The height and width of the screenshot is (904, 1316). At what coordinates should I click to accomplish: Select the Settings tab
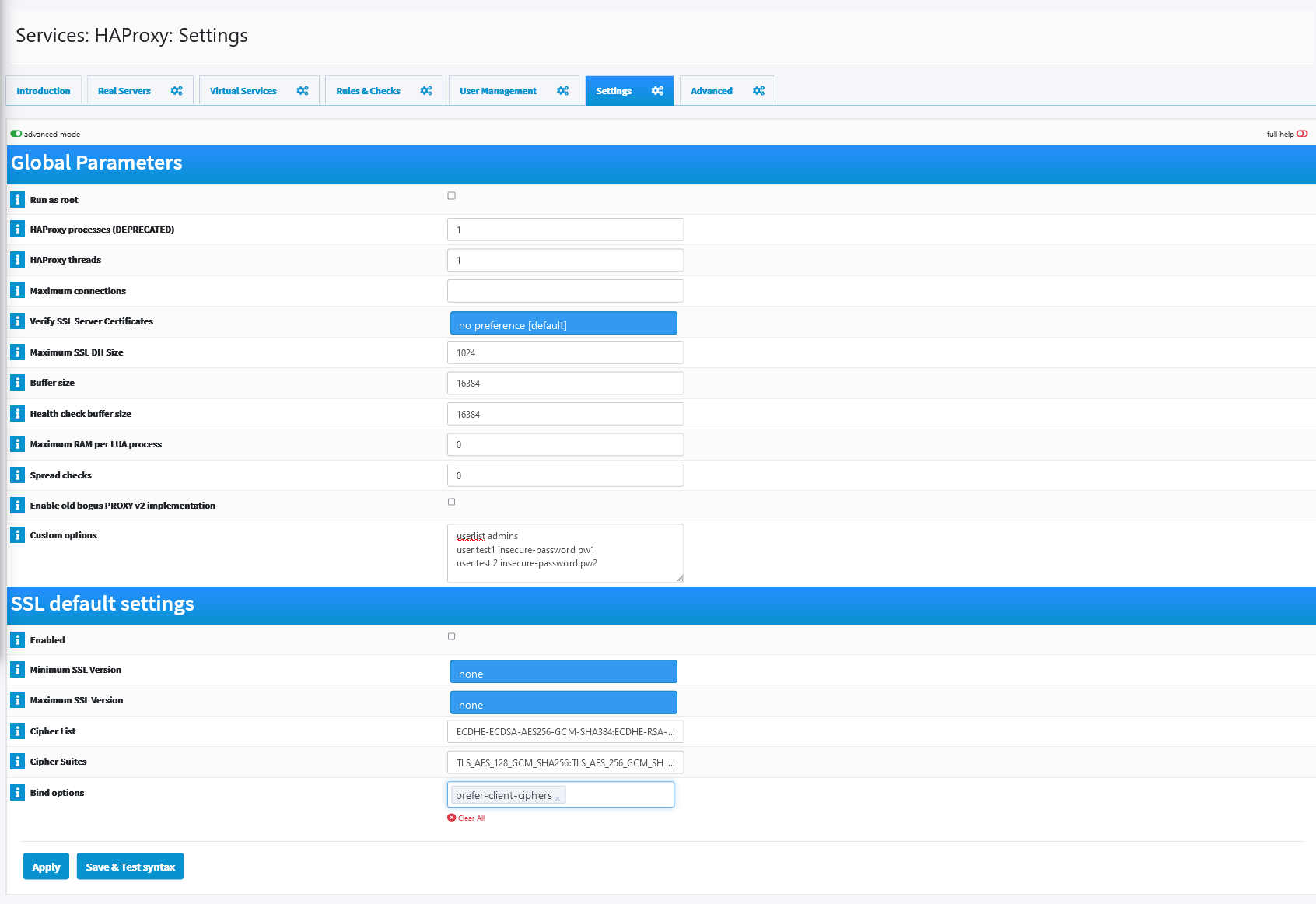click(x=614, y=91)
